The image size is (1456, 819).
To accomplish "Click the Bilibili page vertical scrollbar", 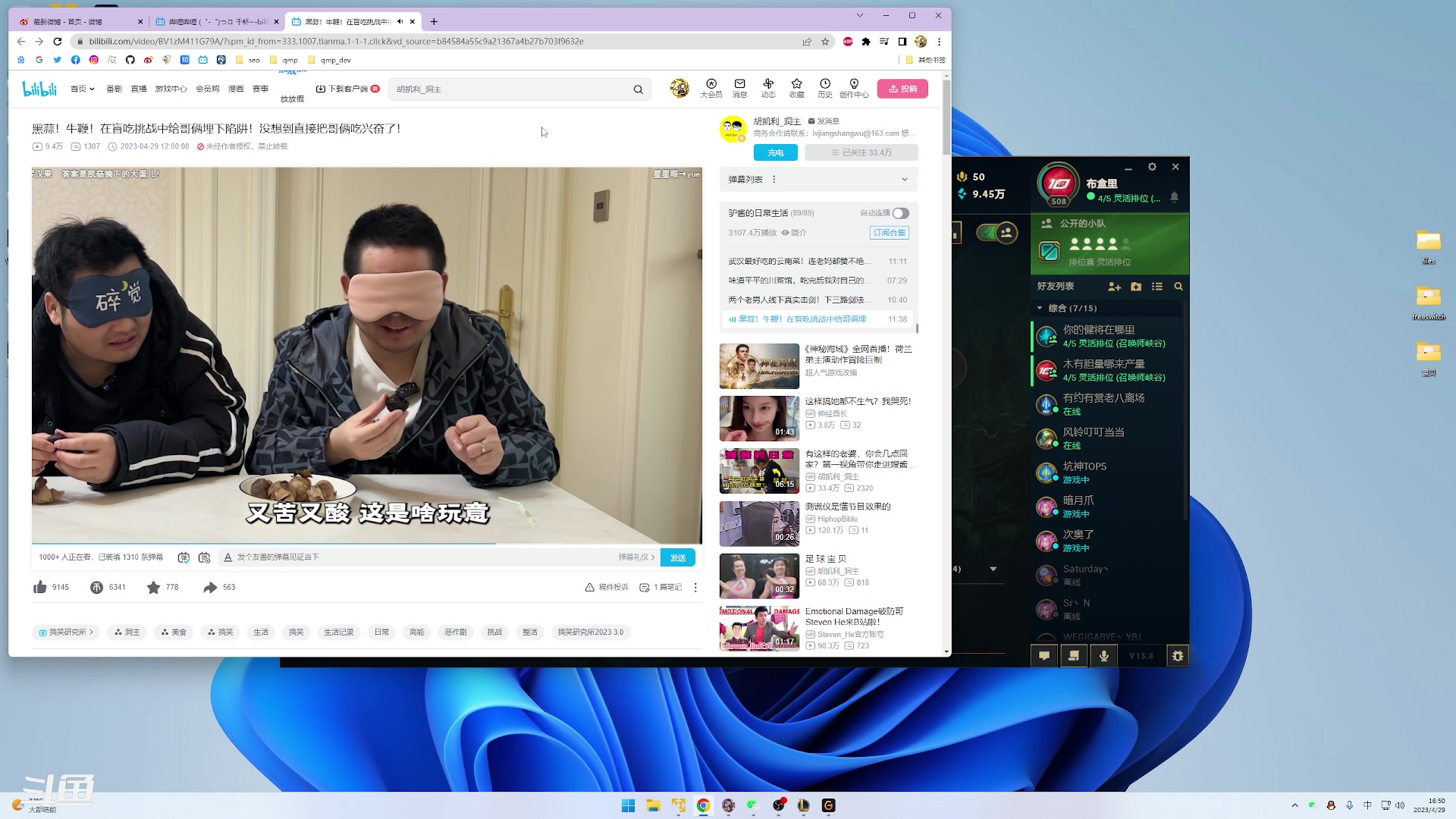I will 946,118.
